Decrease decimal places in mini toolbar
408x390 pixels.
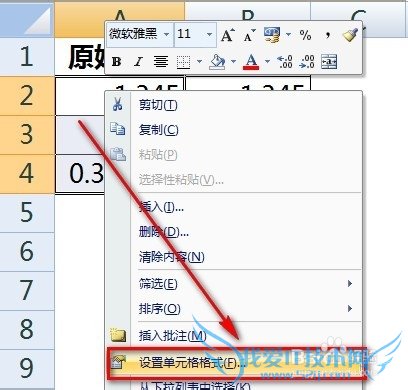coord(307,62)
